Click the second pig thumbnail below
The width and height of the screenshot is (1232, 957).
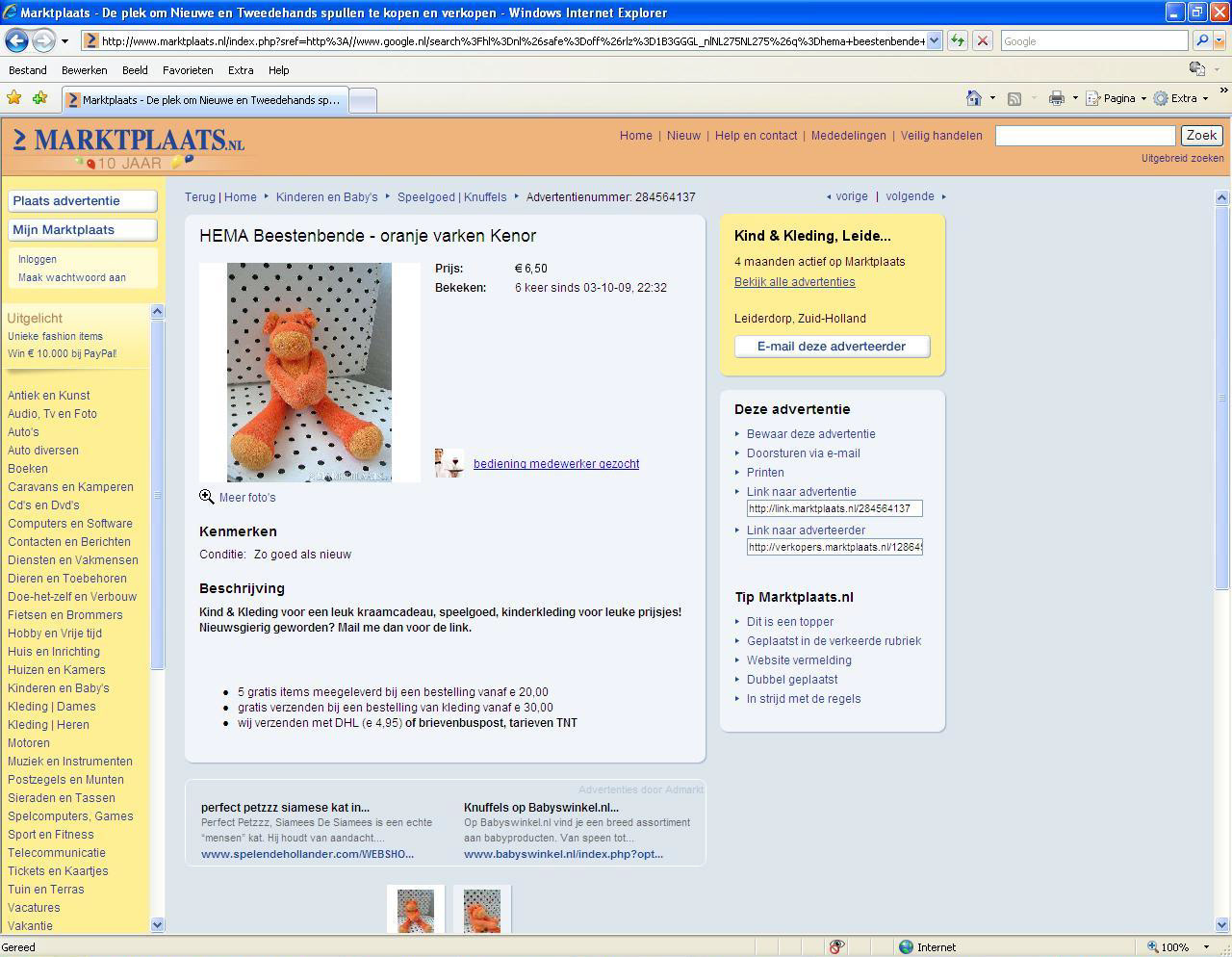point(482,910)
